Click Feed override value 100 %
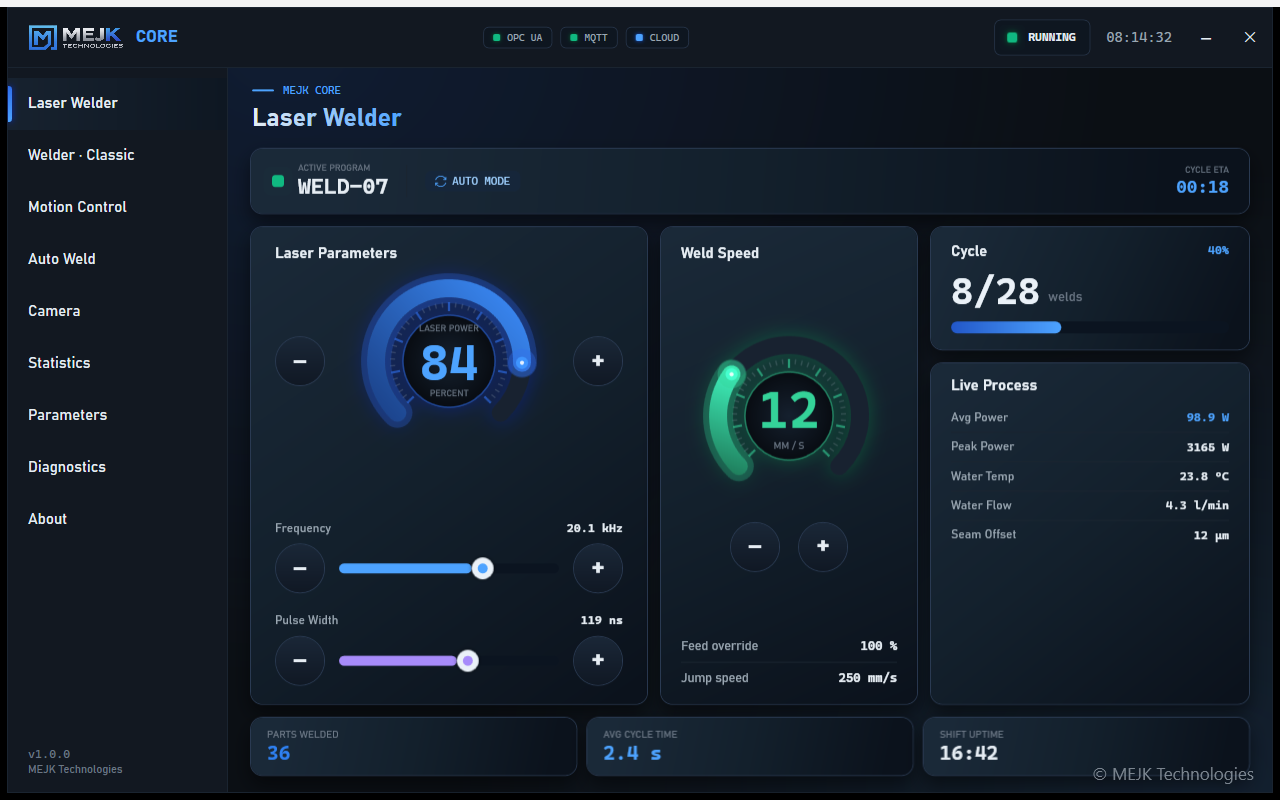 tap(878, 646)
